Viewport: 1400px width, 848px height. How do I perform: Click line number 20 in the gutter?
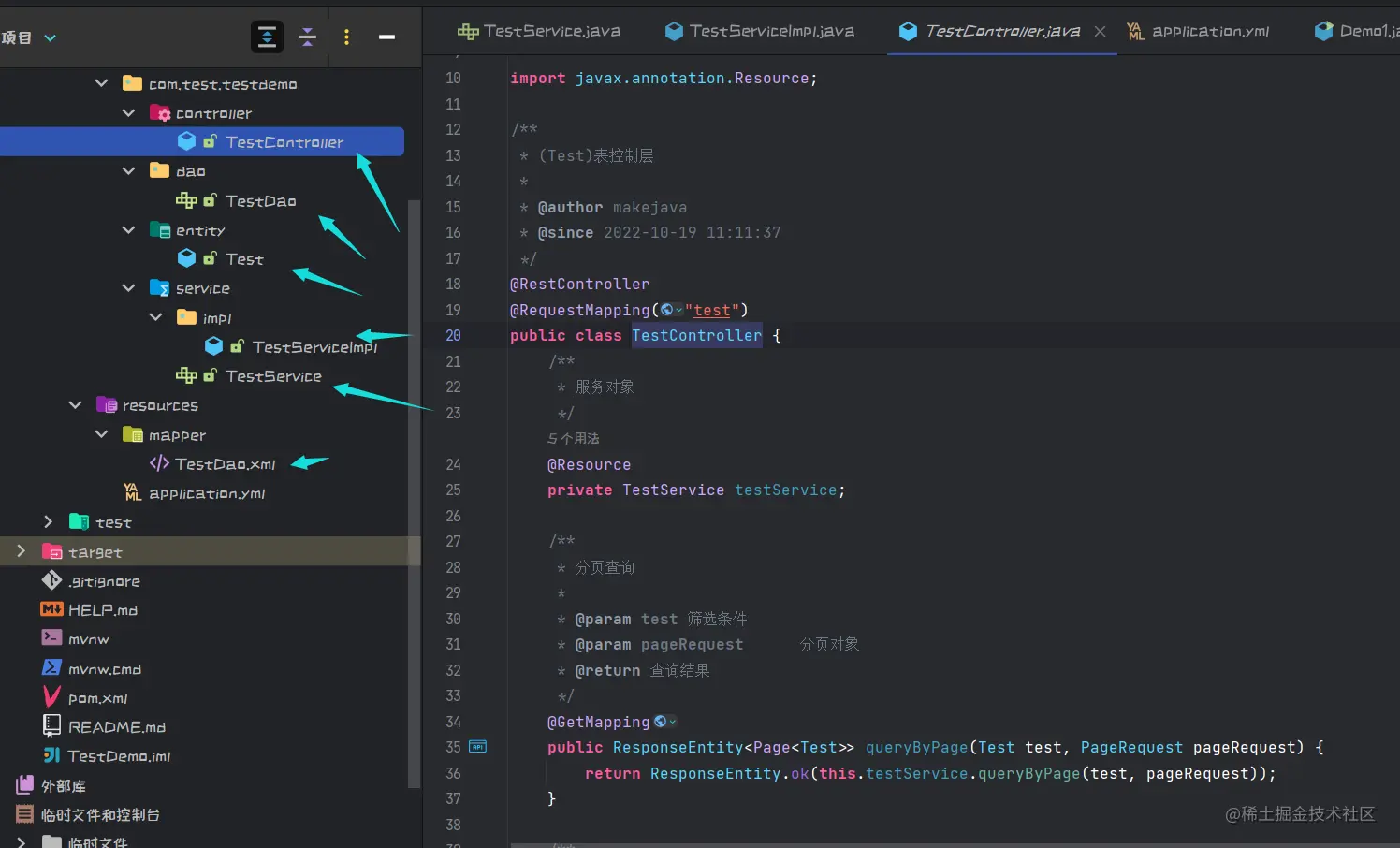453,335
